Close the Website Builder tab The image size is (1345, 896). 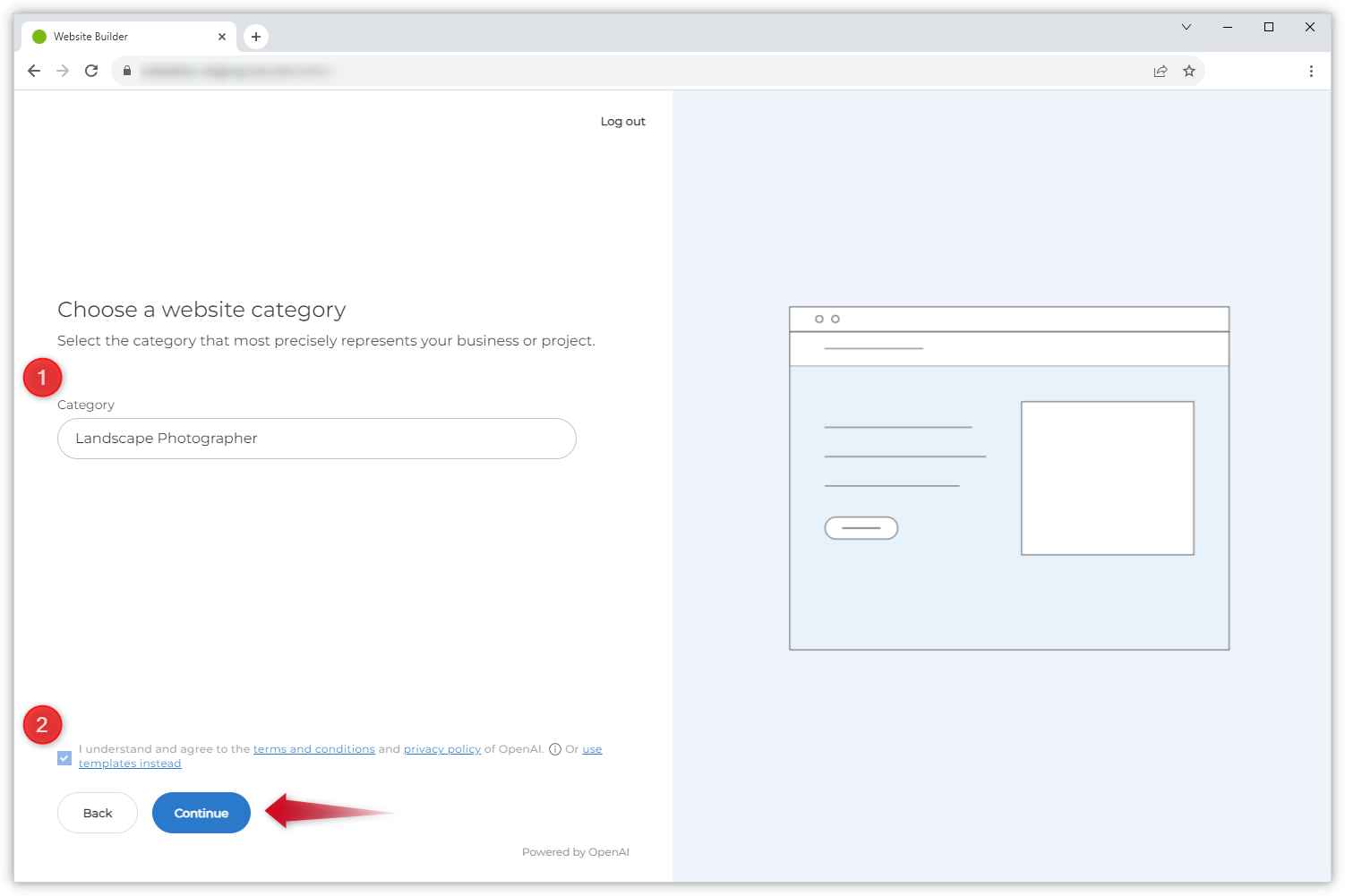(222, 37)
